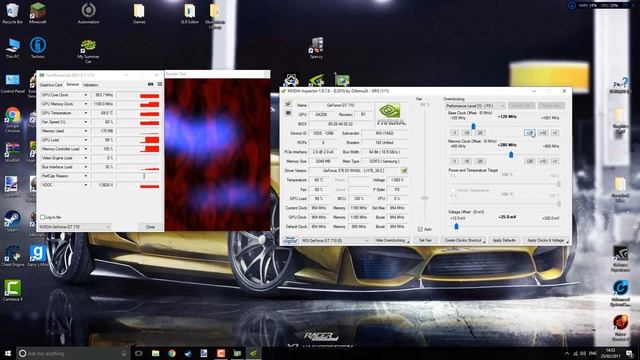The width and height of the screenshot is (640, 360).
Task: Click +1 button for Memory Clock Offset
Action: 555,161
